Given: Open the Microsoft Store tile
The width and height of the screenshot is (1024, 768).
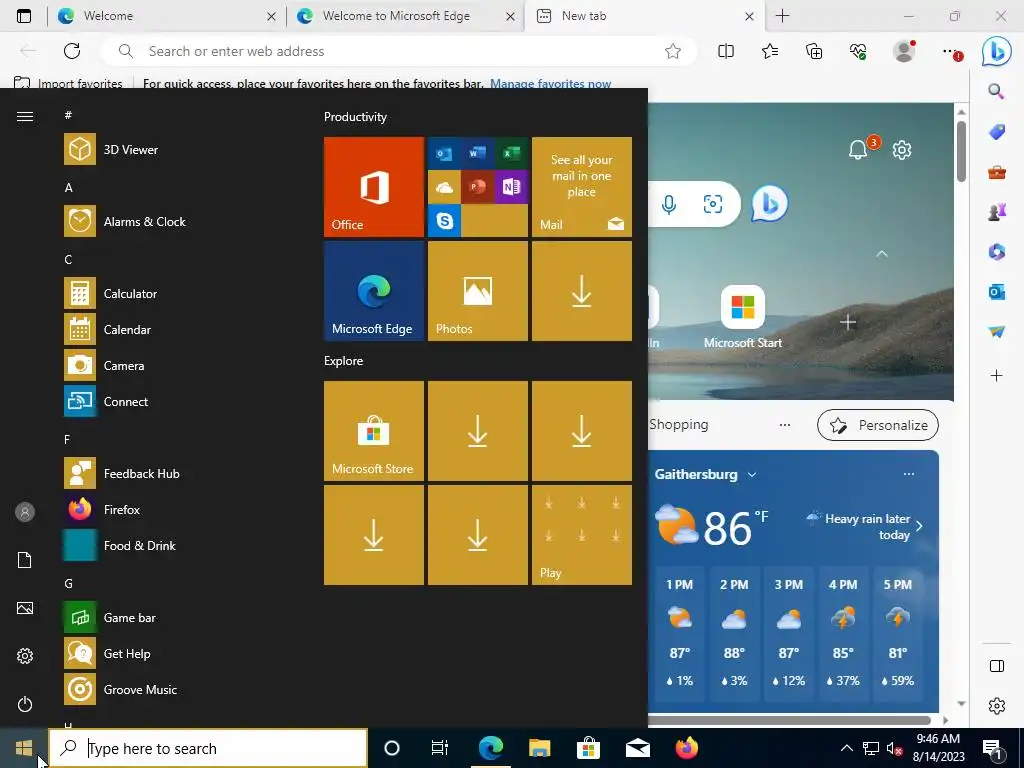Looking at the screenshot, I should click(374, 431).
